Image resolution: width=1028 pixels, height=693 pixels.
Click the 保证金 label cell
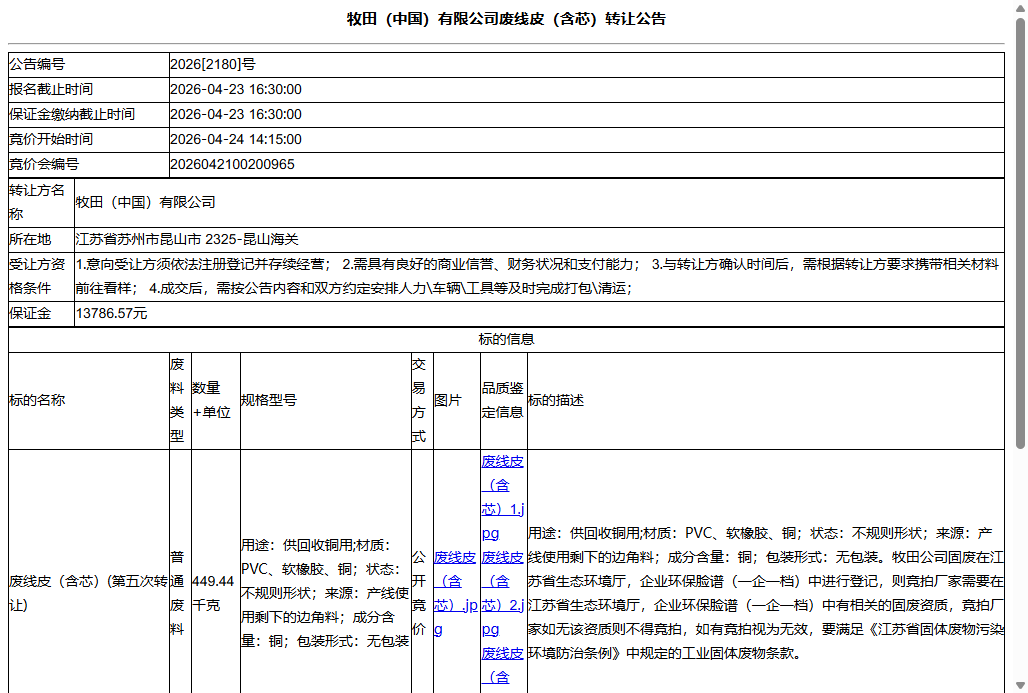coord(41,313)
